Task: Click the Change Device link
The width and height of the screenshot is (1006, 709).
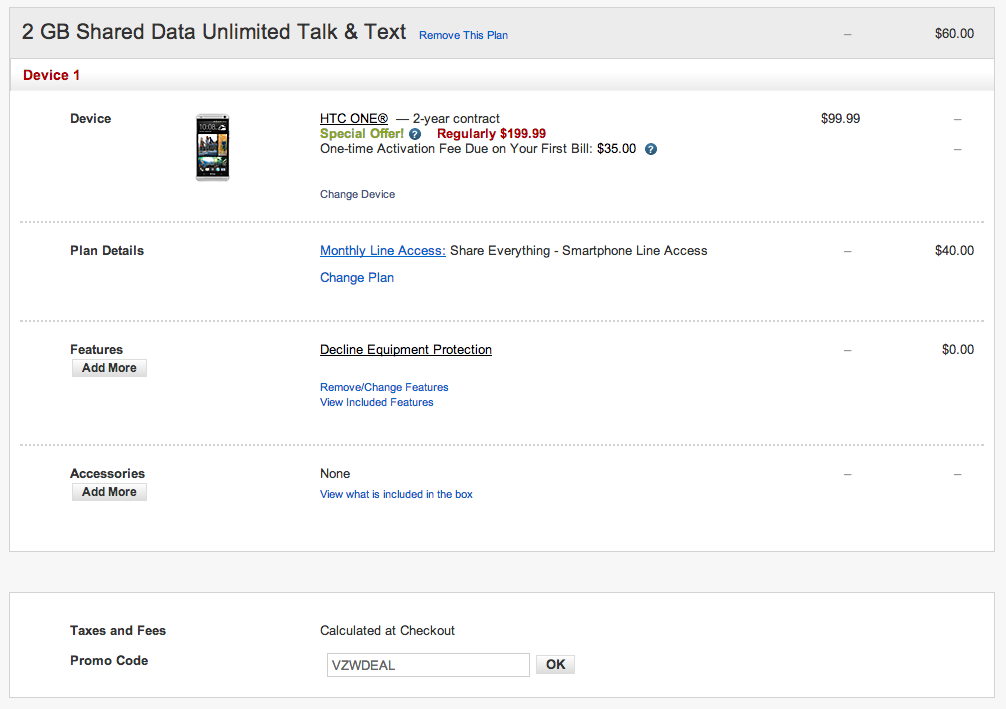Action: coord(357,194)
